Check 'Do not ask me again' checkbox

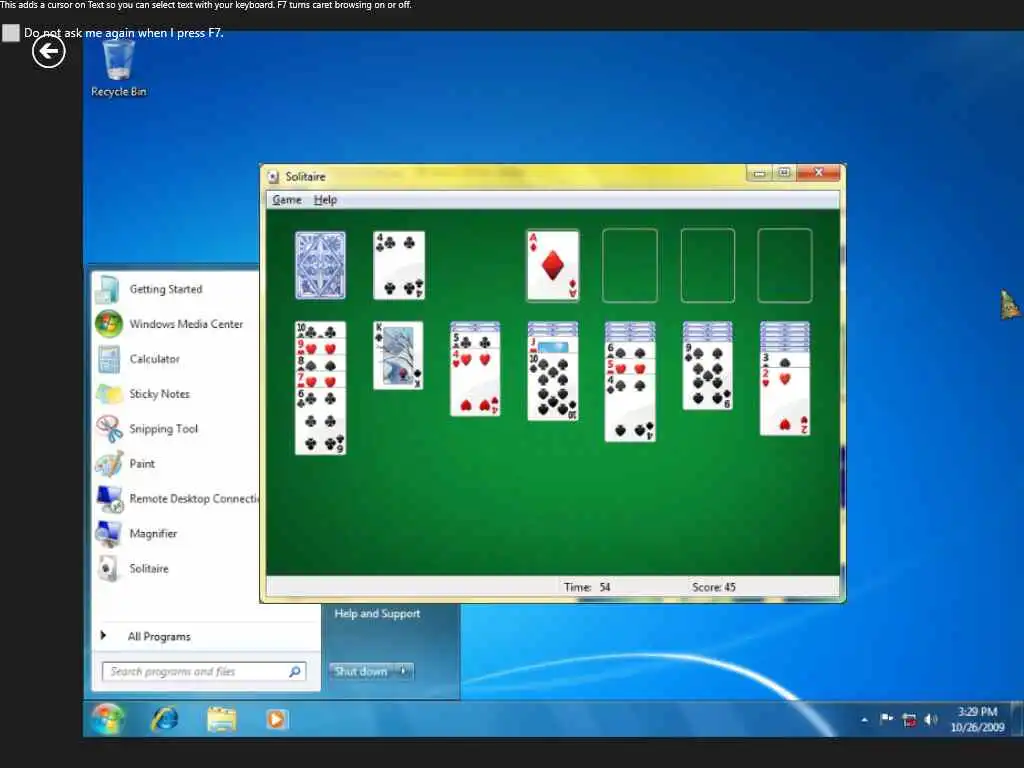point(10,33)
